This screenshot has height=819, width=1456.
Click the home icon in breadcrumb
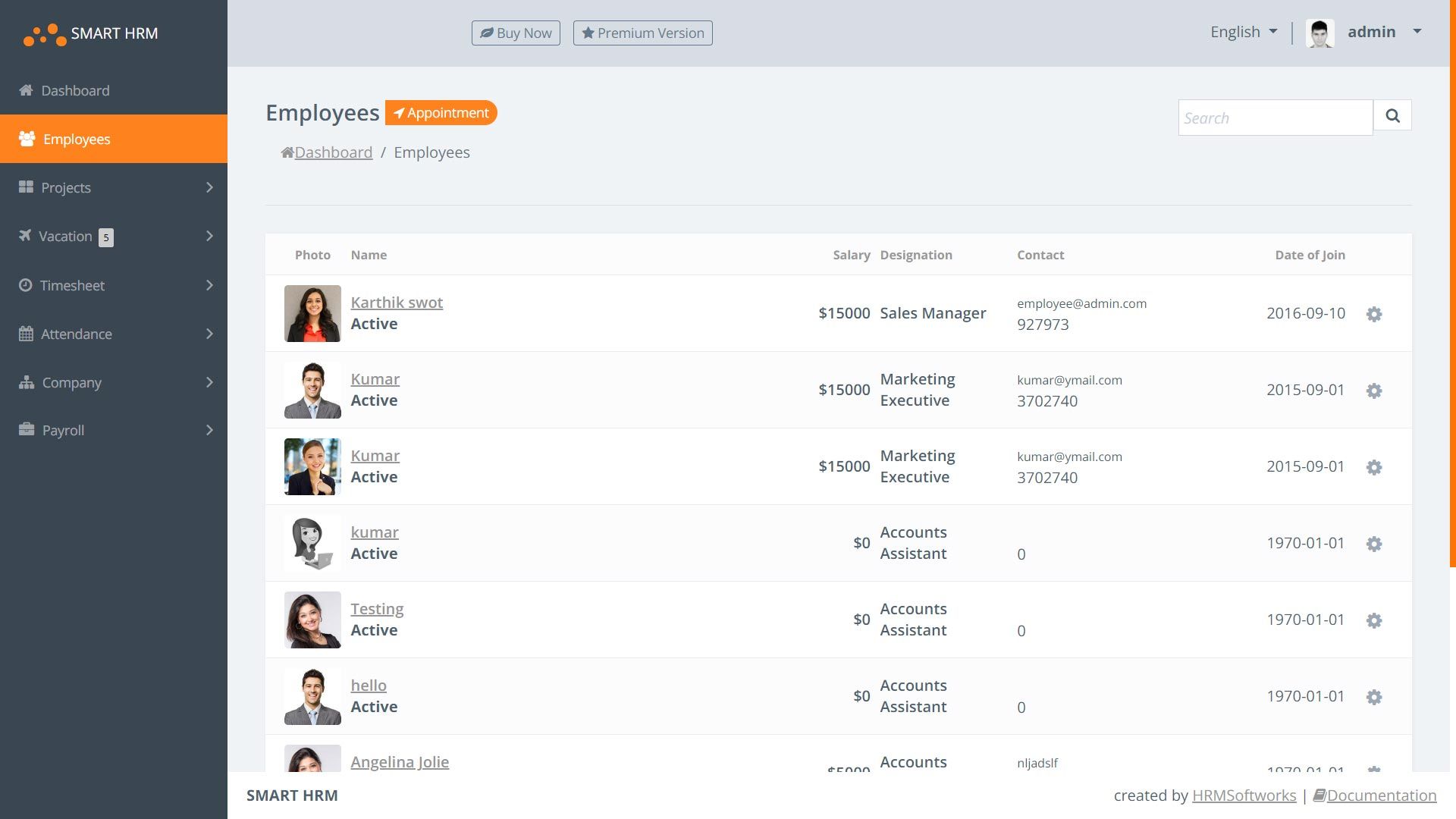pyautogui.click(x=287, y=152)
